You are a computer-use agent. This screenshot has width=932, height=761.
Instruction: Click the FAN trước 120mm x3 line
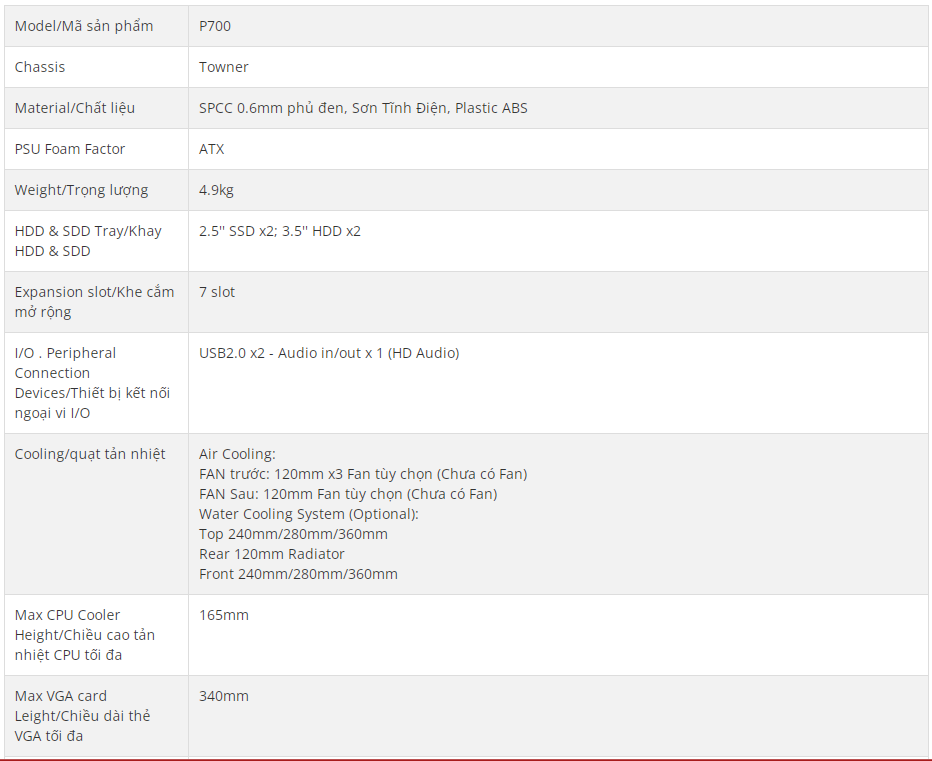(x=363, y=474)
